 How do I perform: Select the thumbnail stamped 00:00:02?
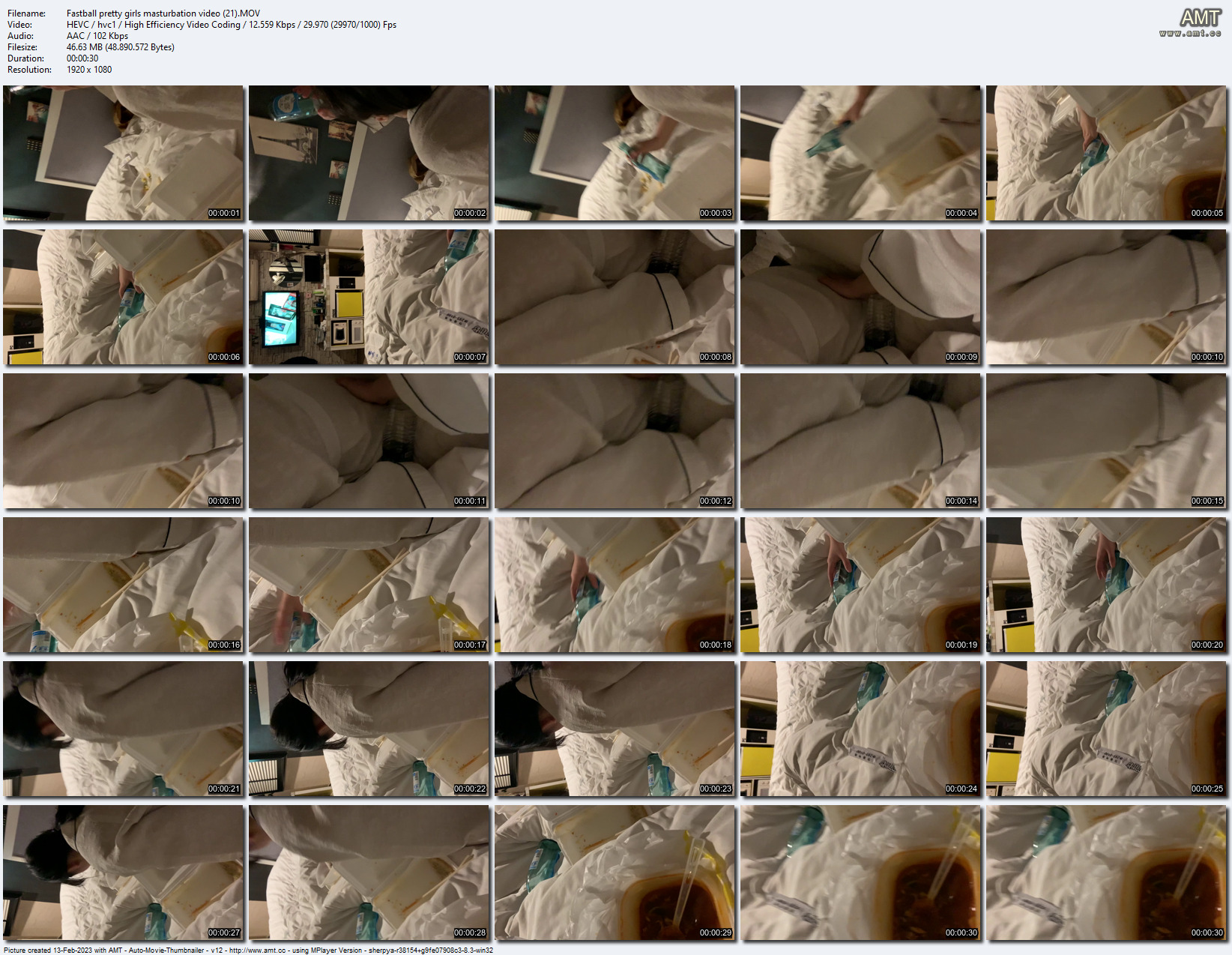(369, 153)
